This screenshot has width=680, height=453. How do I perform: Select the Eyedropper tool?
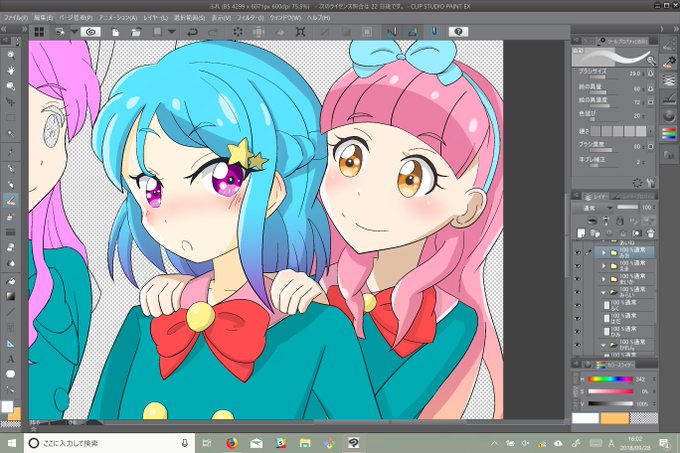point(10,152)
